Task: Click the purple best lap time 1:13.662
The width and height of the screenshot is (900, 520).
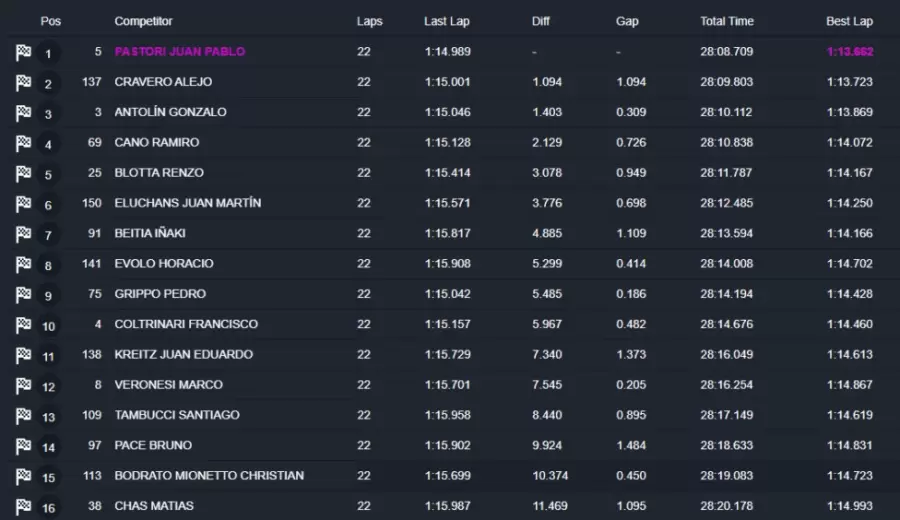Action: [x=849, y=51]
